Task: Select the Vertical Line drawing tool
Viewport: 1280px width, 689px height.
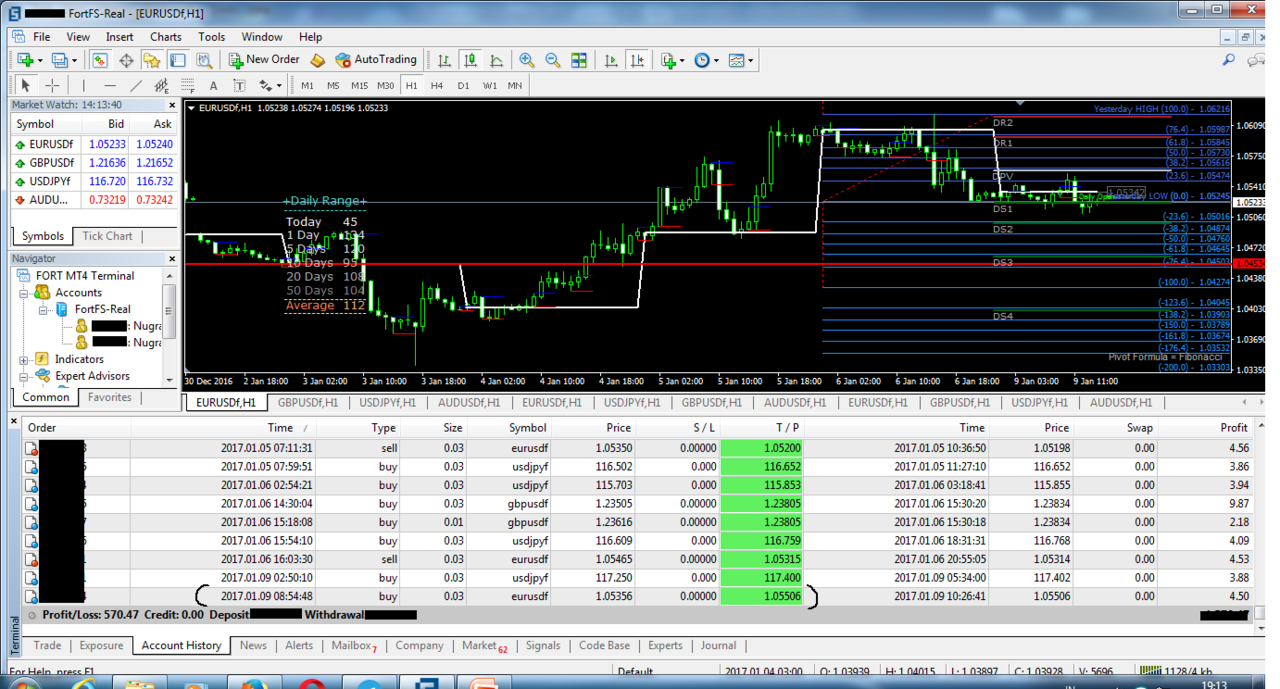Action: pyautogui.click(x=84, y=86)
